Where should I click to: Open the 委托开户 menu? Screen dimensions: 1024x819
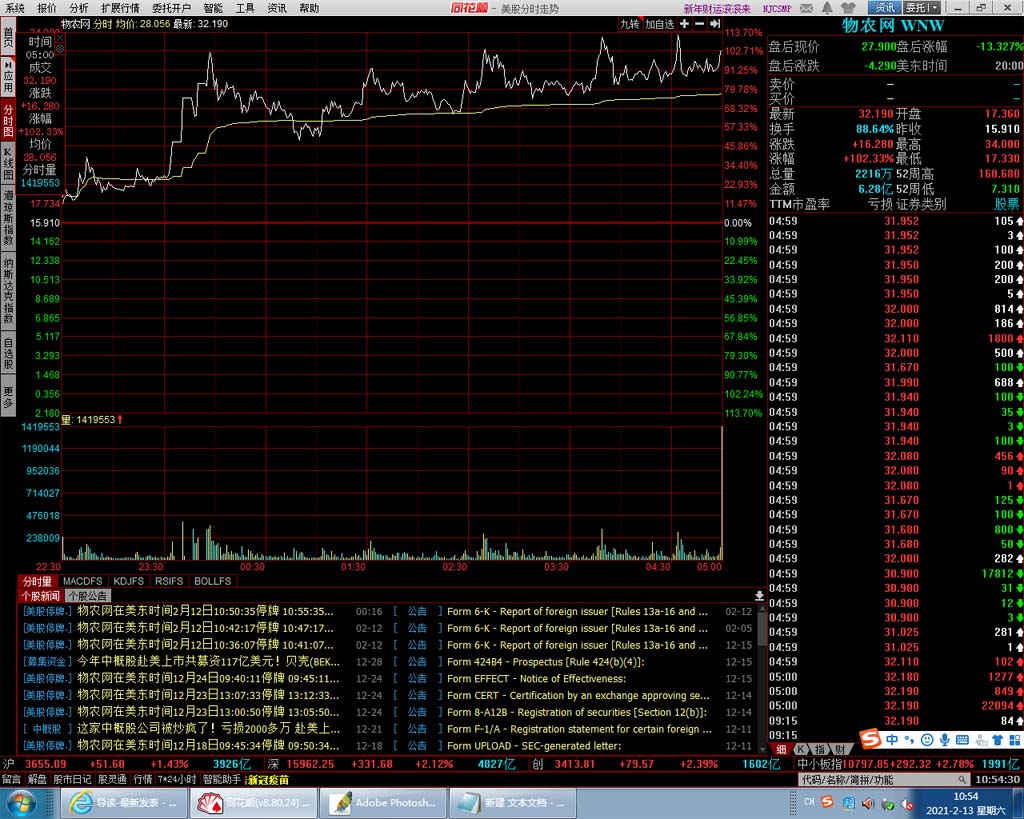[x=171, y=8]
